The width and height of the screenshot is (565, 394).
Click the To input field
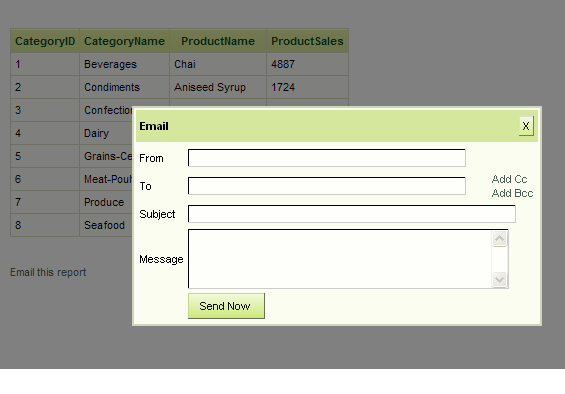pyautogui.click(x=327, y=186)
